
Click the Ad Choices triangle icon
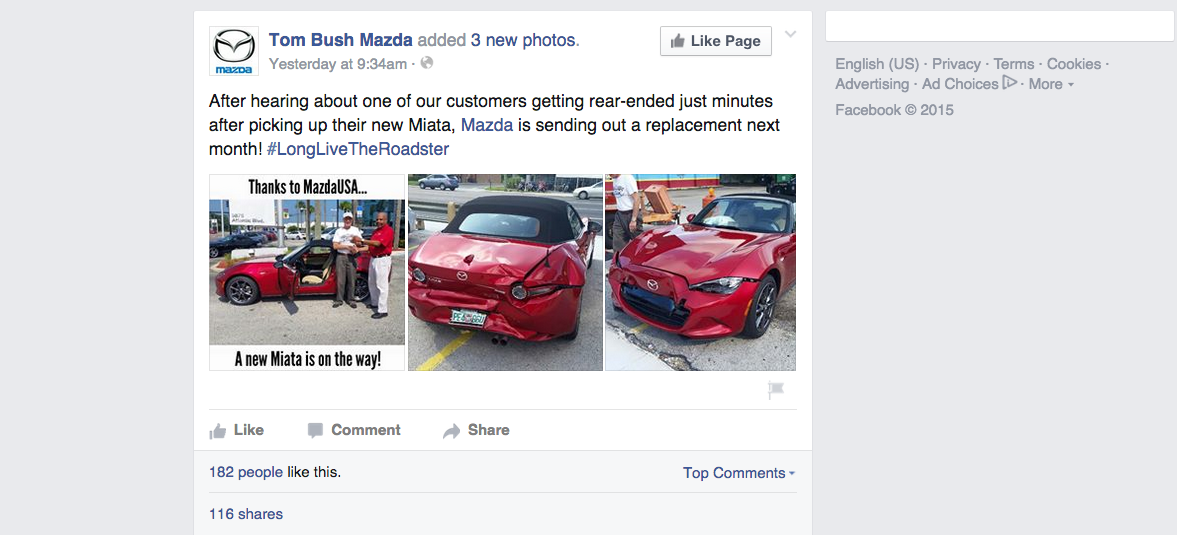1010,84
